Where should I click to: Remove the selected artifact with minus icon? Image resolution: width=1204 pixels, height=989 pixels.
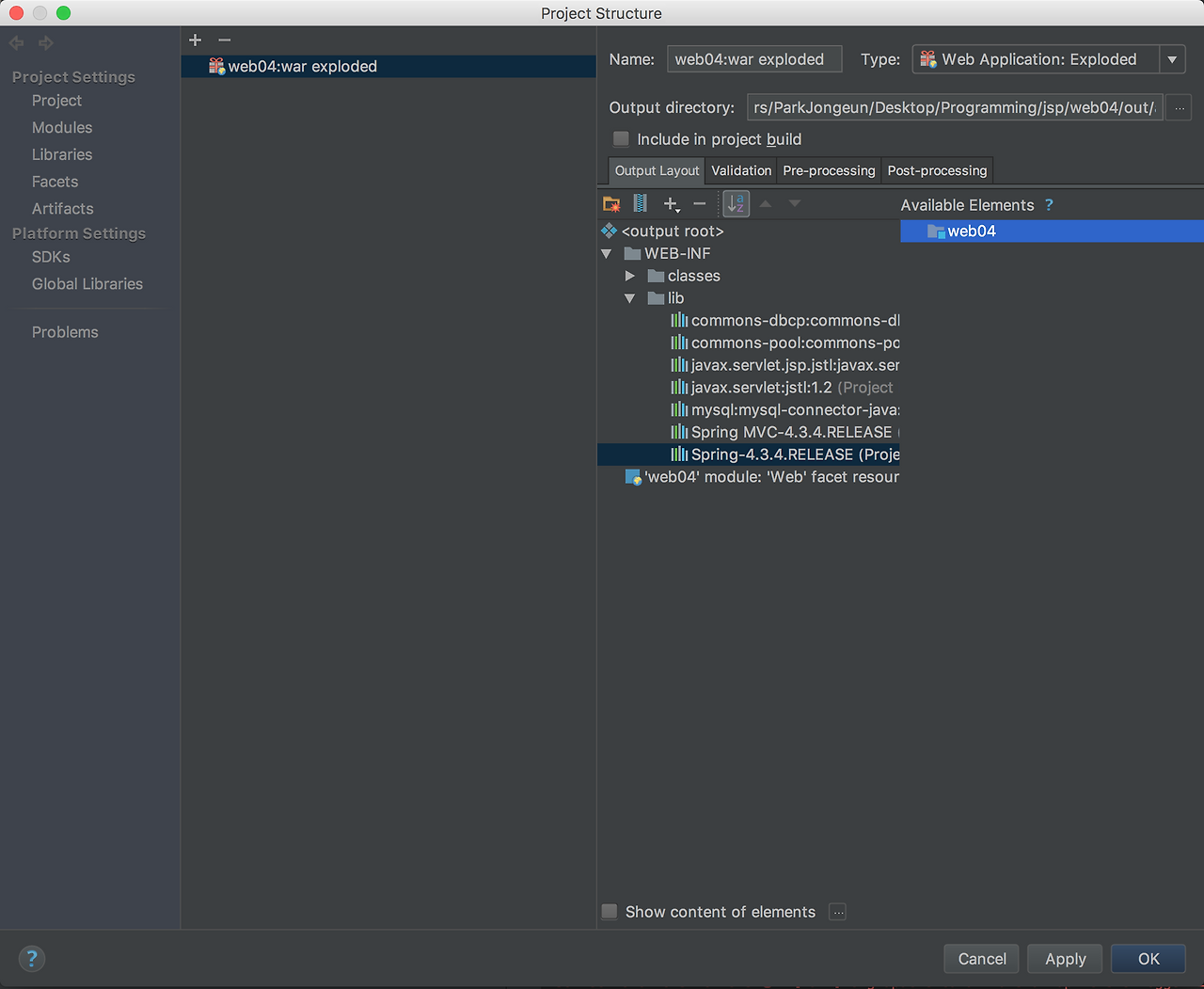224,40
